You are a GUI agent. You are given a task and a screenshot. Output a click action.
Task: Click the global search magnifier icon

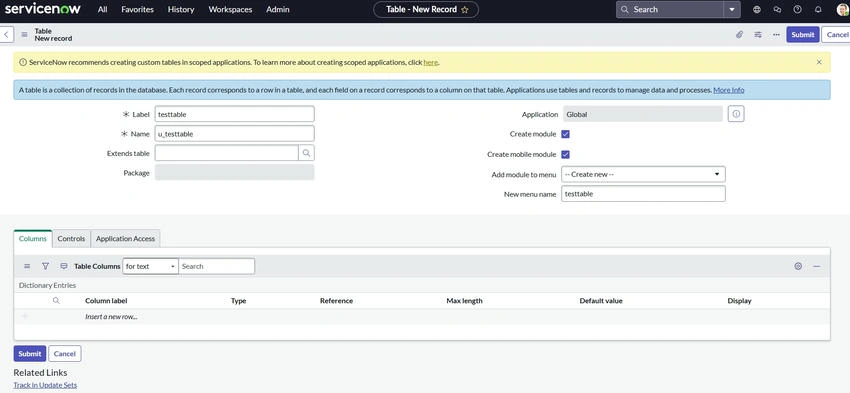tap(624, 10)
